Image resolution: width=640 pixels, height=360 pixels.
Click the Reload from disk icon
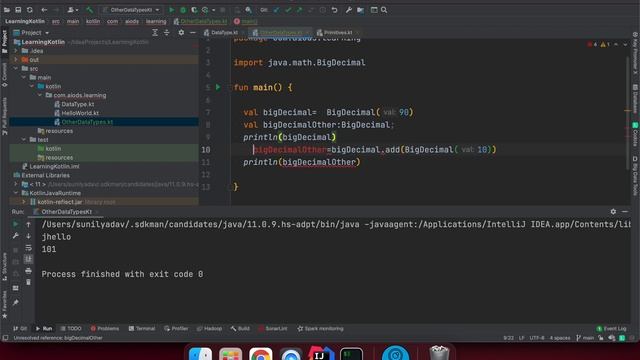30,10
